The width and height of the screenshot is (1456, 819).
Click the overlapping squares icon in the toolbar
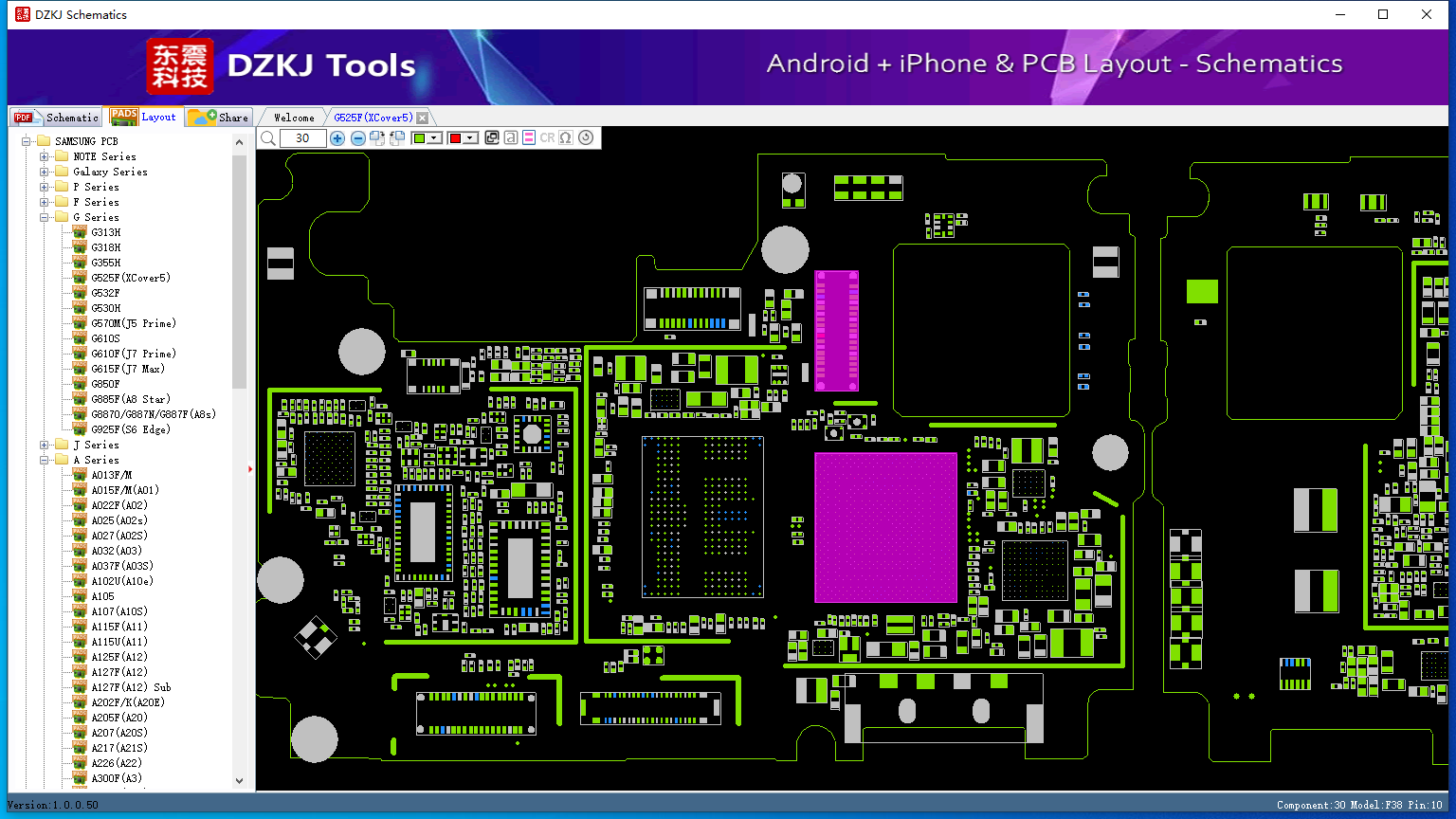point(492,138)
